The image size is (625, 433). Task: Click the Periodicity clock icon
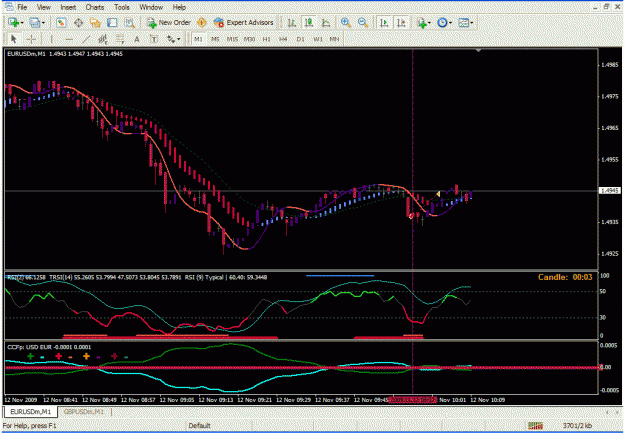442,23
